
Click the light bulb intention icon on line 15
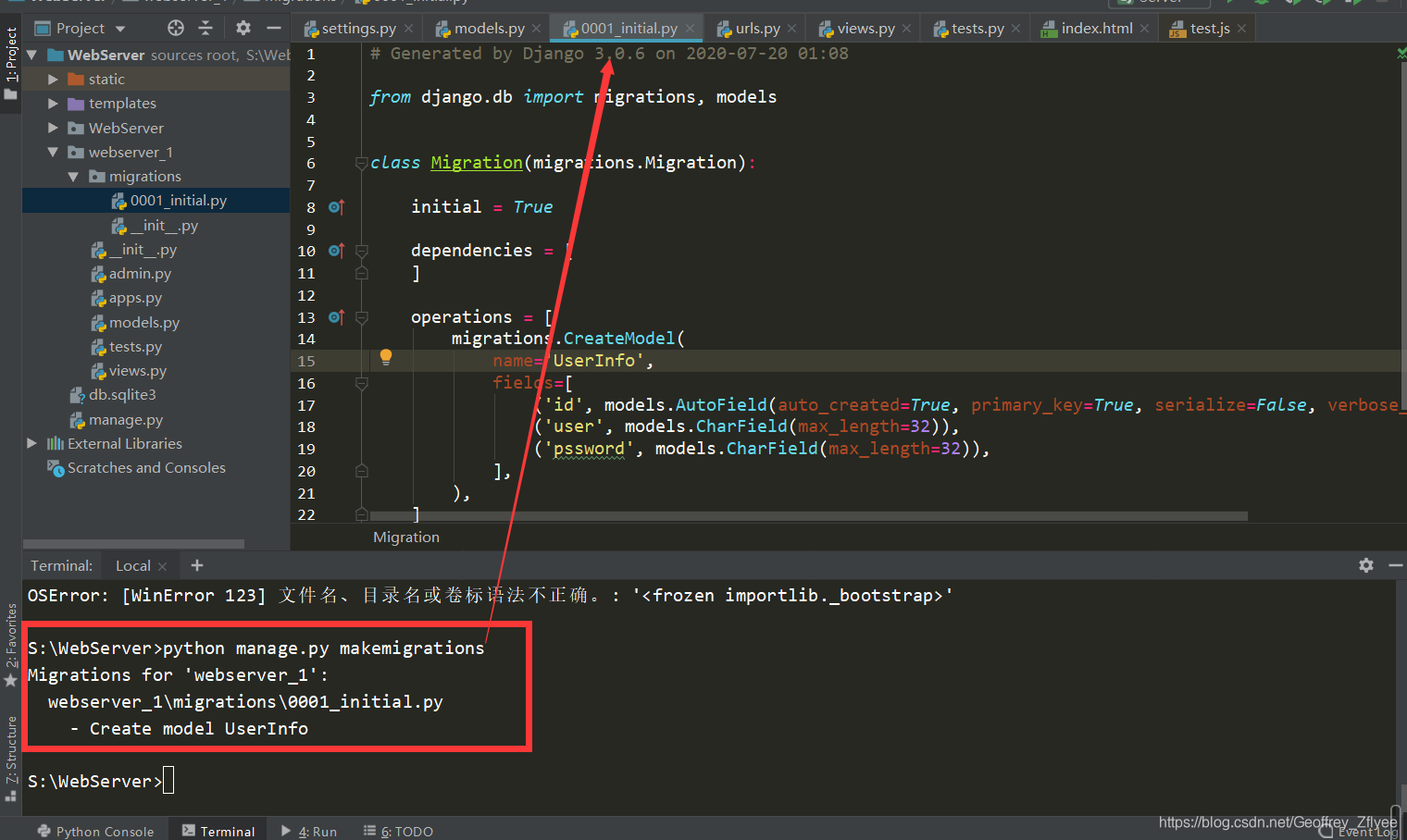click(386, 358)
